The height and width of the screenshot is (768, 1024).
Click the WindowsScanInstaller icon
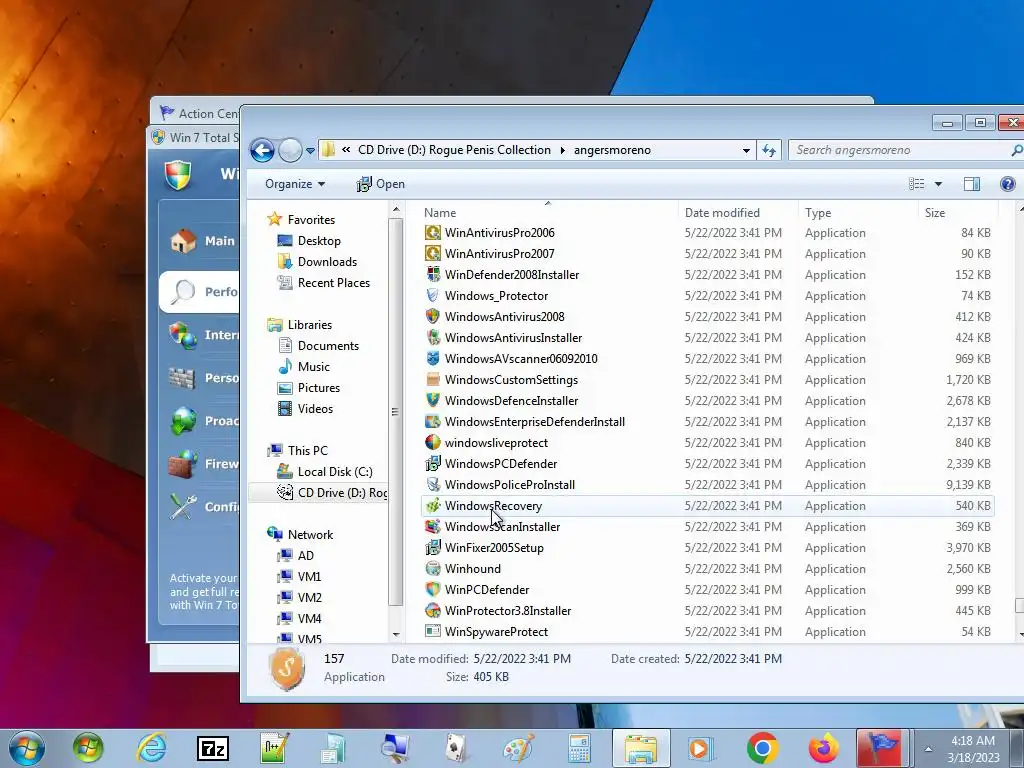coord(432,526)
